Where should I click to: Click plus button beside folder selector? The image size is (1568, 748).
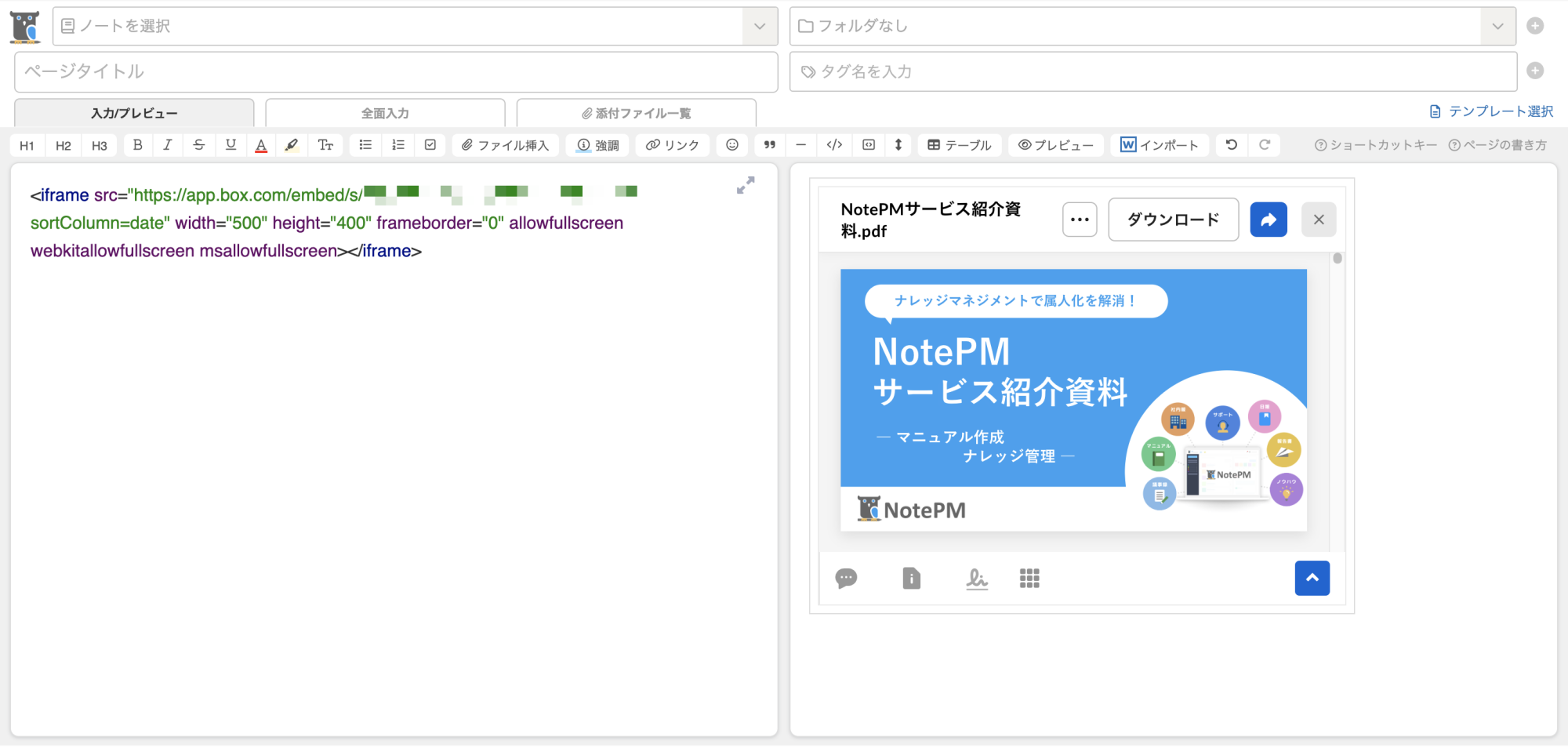[x=1535, y=26]
